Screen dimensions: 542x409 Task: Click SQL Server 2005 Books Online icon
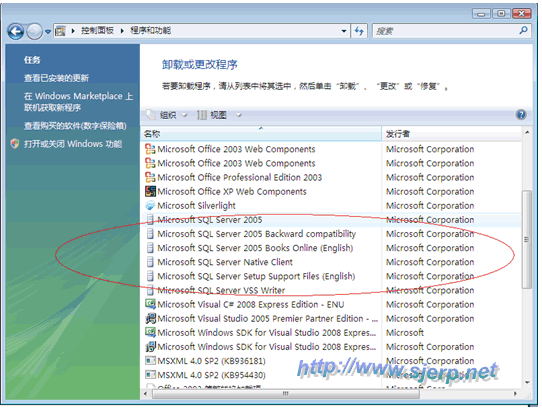[x=150, y=248]
